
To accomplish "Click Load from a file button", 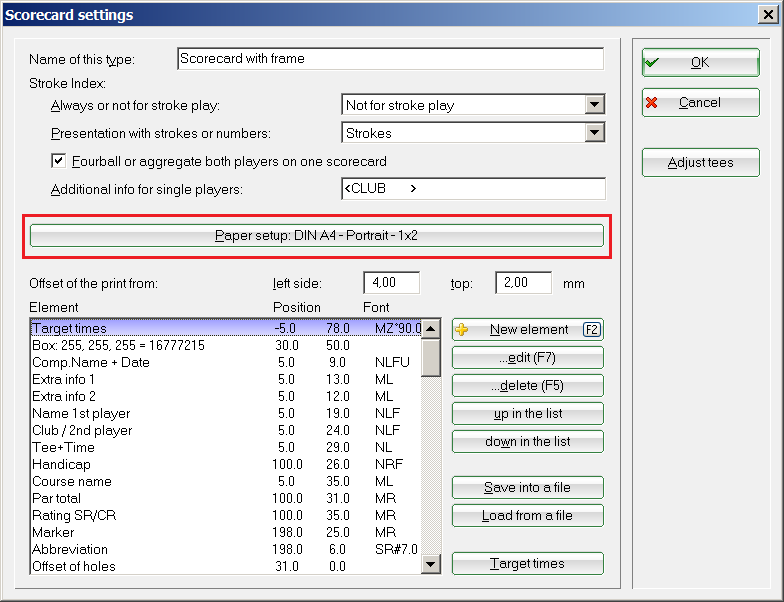I will click(527, 516).
